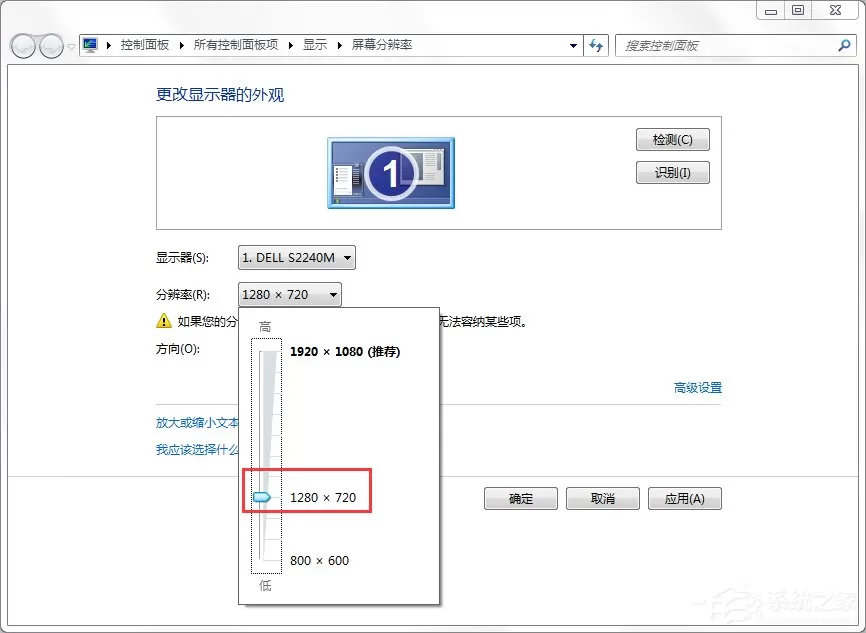The width and height of the screenshot is (866, 633).
Task: Click the 识别(I) button
Action: [673, 172]
